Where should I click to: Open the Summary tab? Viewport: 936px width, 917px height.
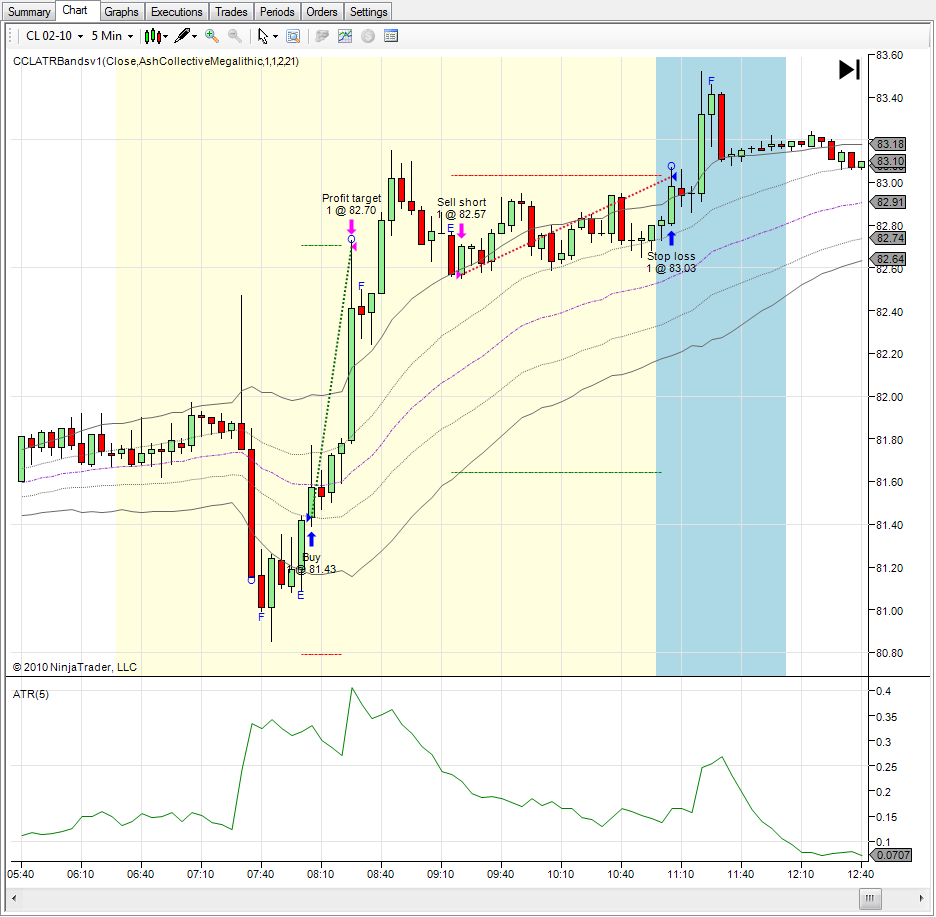click(29, 11)
